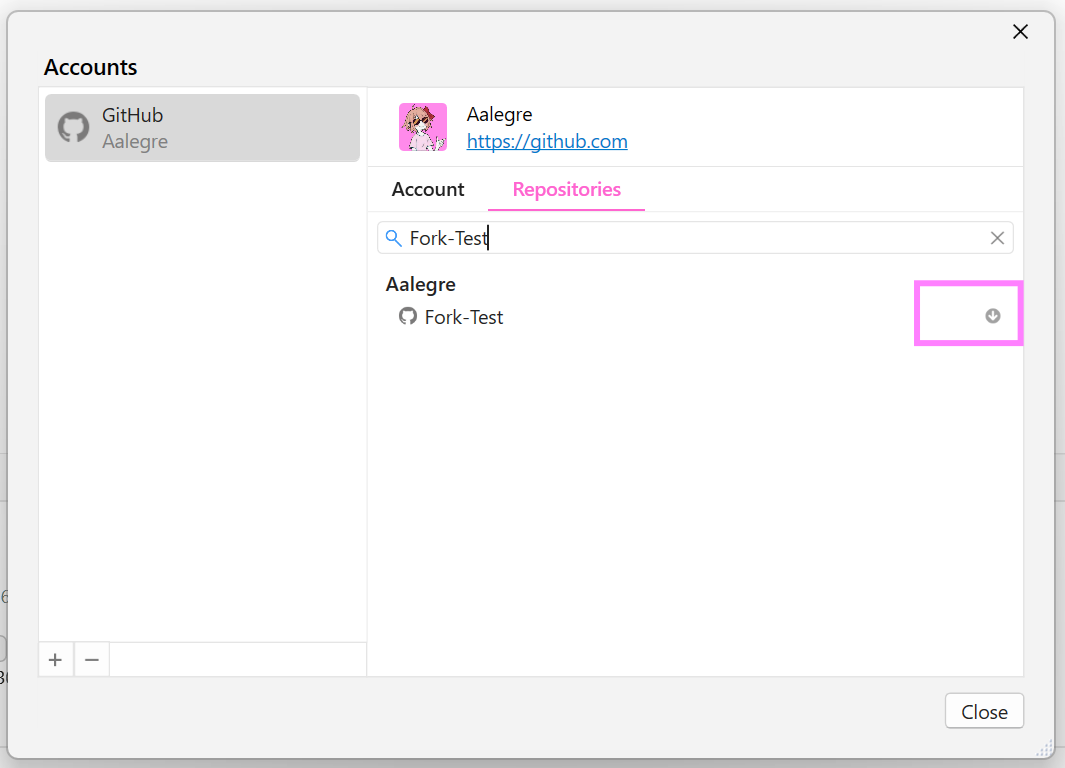Select the Fork-Test repository row

[463, 317]
